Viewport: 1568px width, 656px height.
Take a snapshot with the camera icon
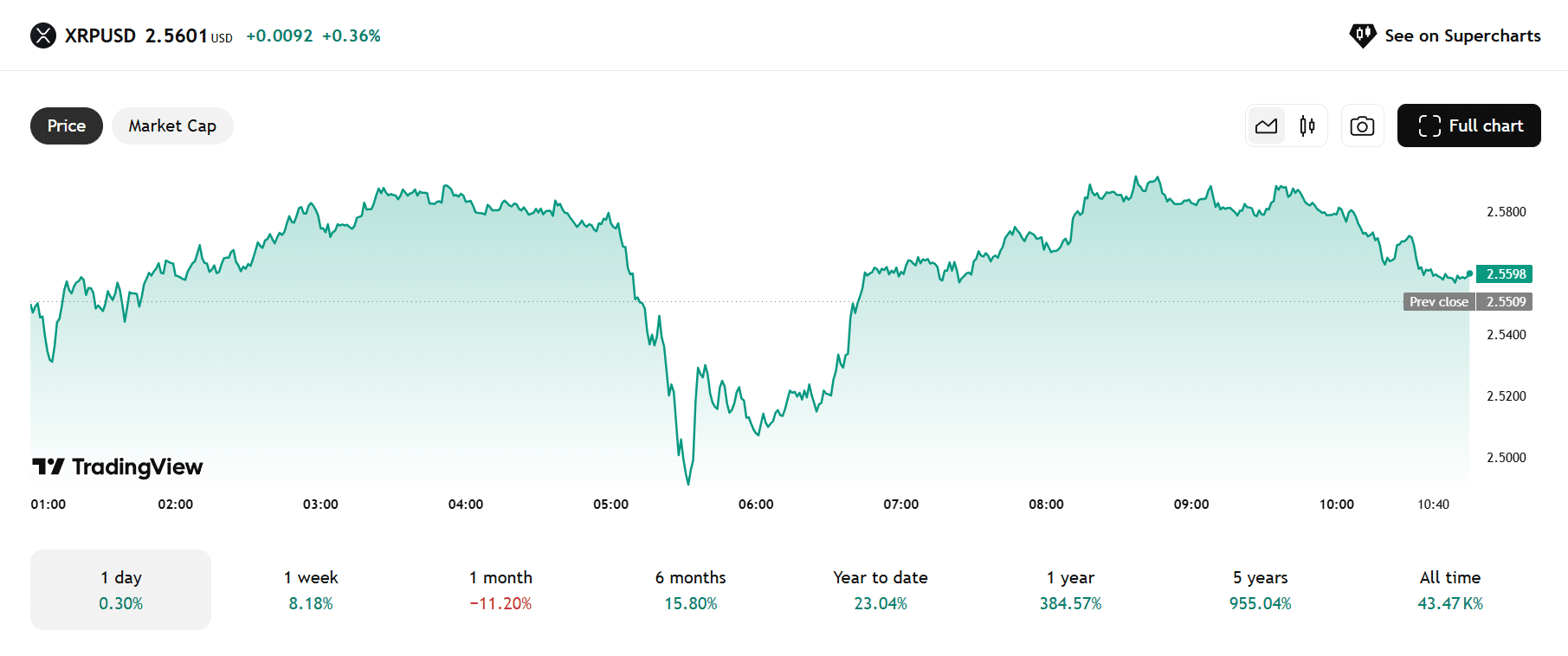(1362, 125)
